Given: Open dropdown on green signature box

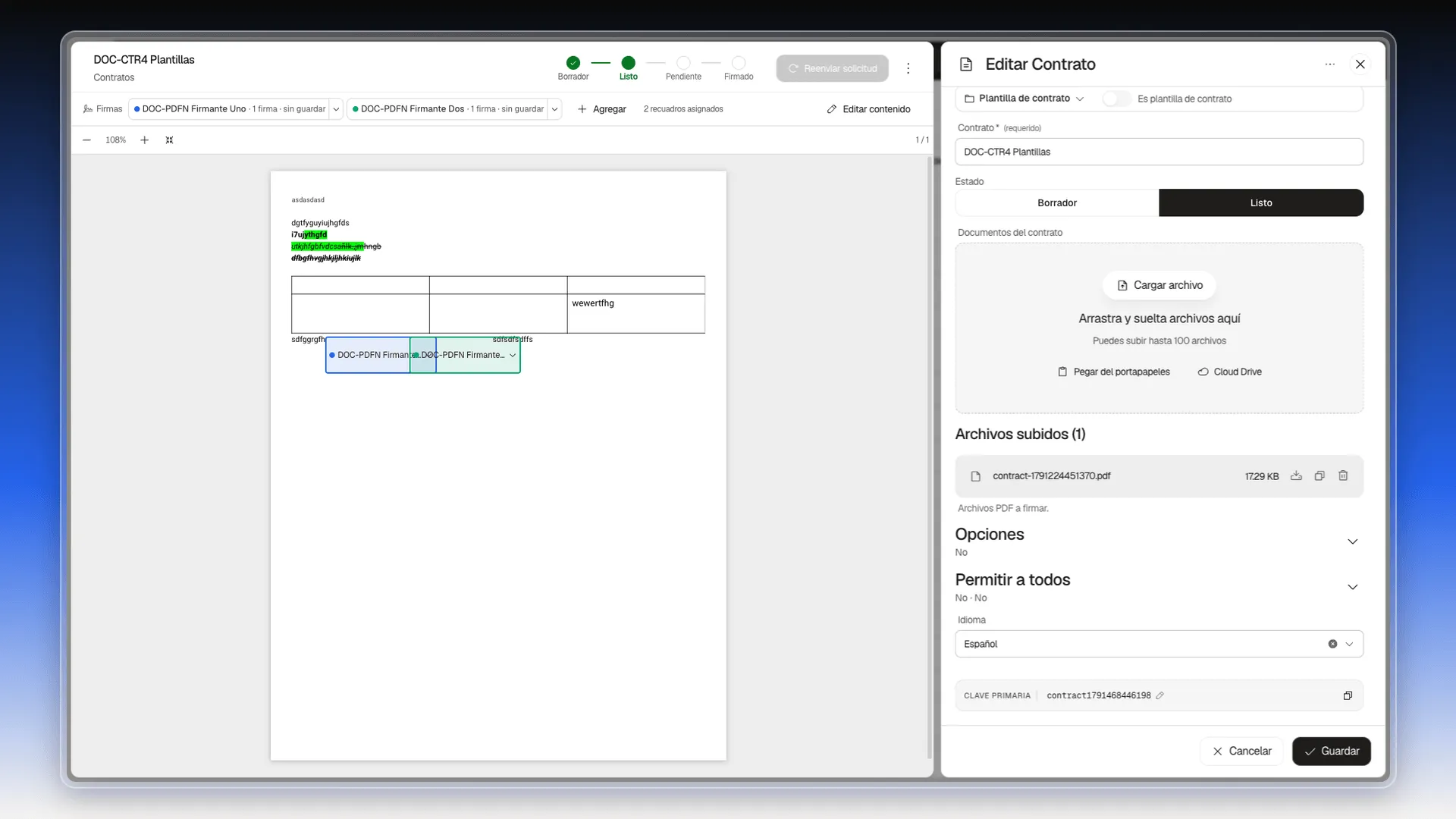Looking at the screenshot, I should [x=513, y=355].
